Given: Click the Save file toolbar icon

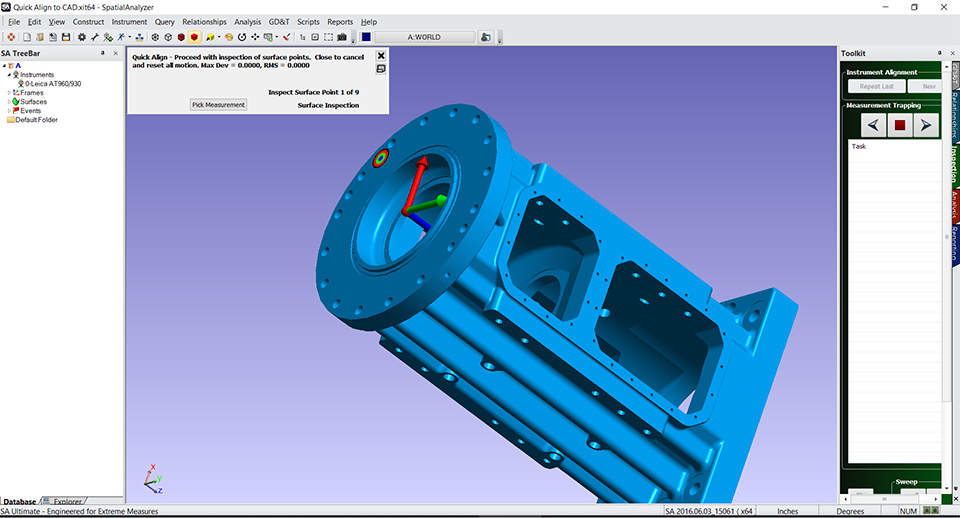Looking at the screenshot, I should [x=65, y=37].
